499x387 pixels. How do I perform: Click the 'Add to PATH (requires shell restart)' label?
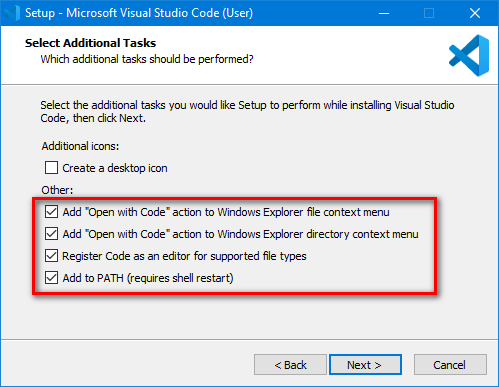[x=148, y=278]
